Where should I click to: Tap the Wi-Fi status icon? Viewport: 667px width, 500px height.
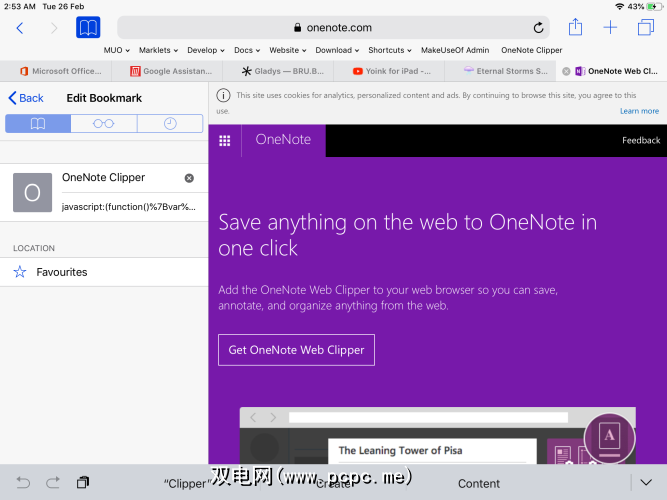point(619,6)
